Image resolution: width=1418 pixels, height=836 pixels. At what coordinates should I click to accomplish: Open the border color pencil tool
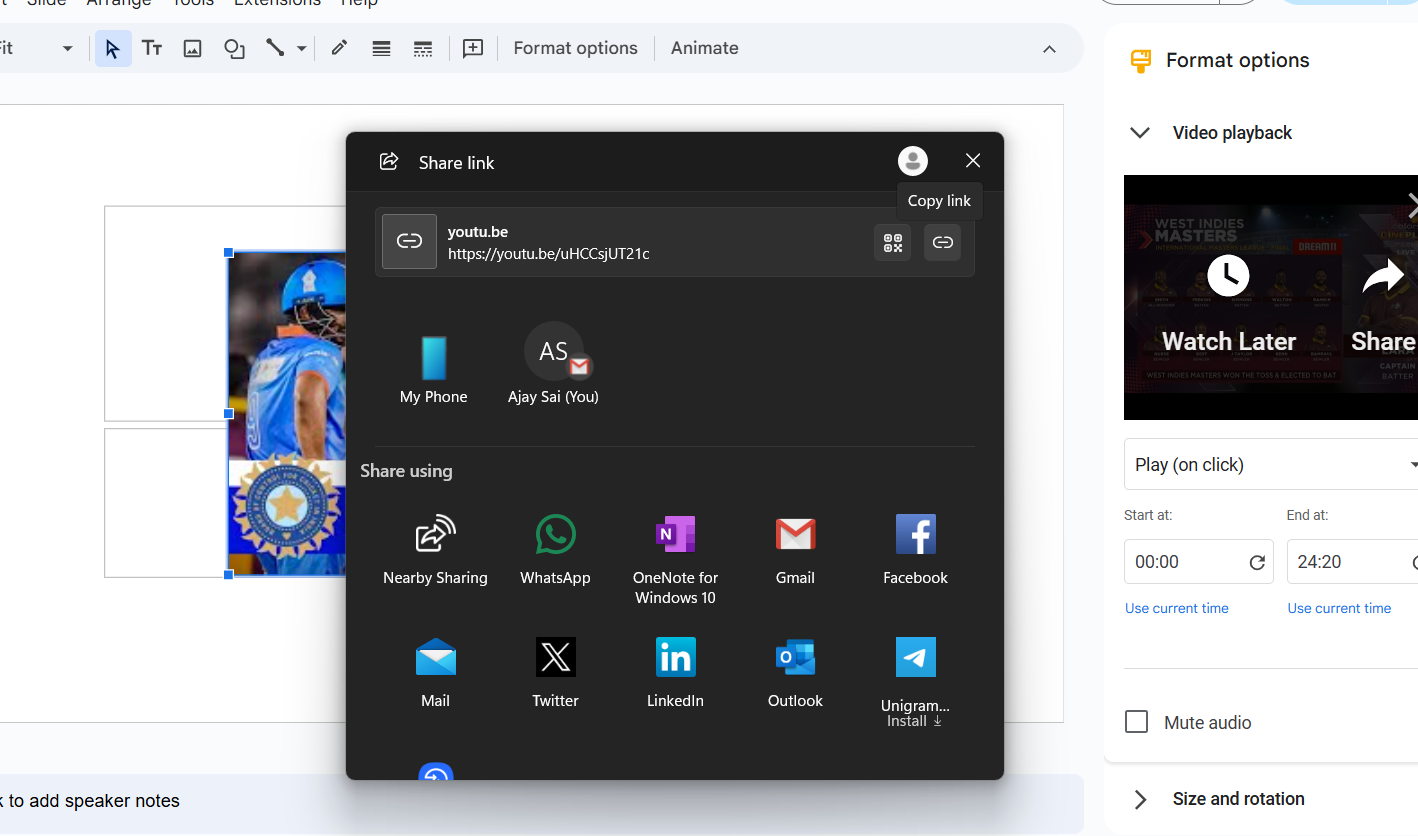coord(339,48)
